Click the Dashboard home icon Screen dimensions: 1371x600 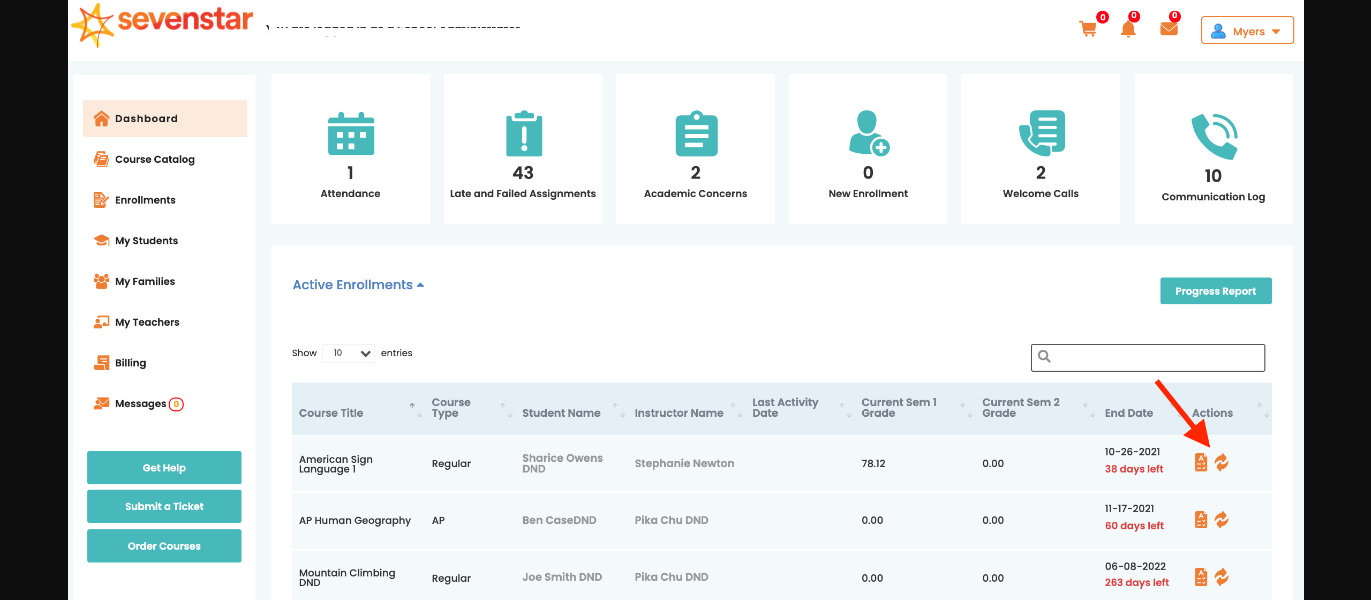(101, 118)
